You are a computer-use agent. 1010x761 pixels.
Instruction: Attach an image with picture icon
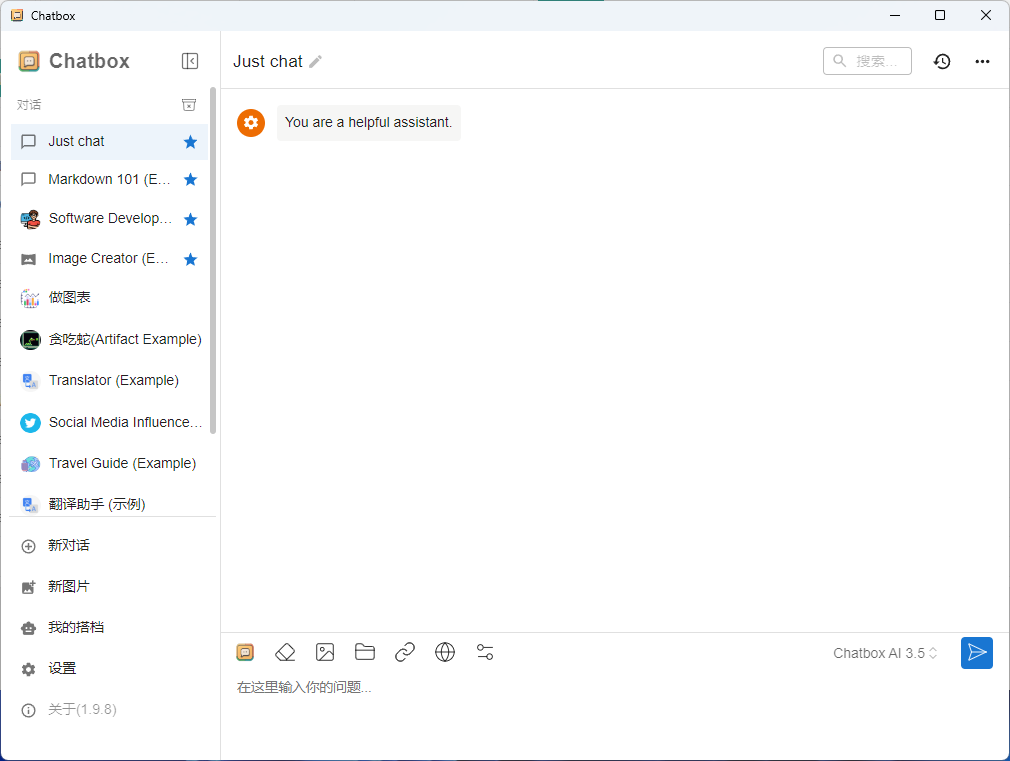tap(325, 652)
